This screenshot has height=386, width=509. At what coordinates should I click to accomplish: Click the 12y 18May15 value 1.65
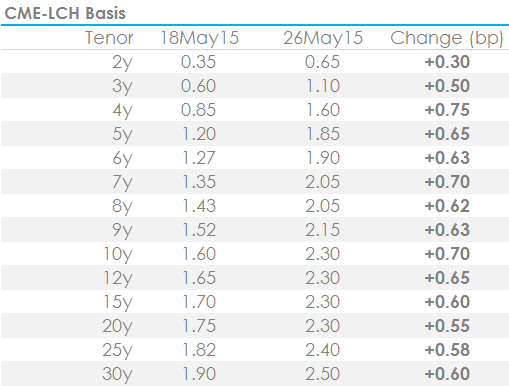point(199,278)
